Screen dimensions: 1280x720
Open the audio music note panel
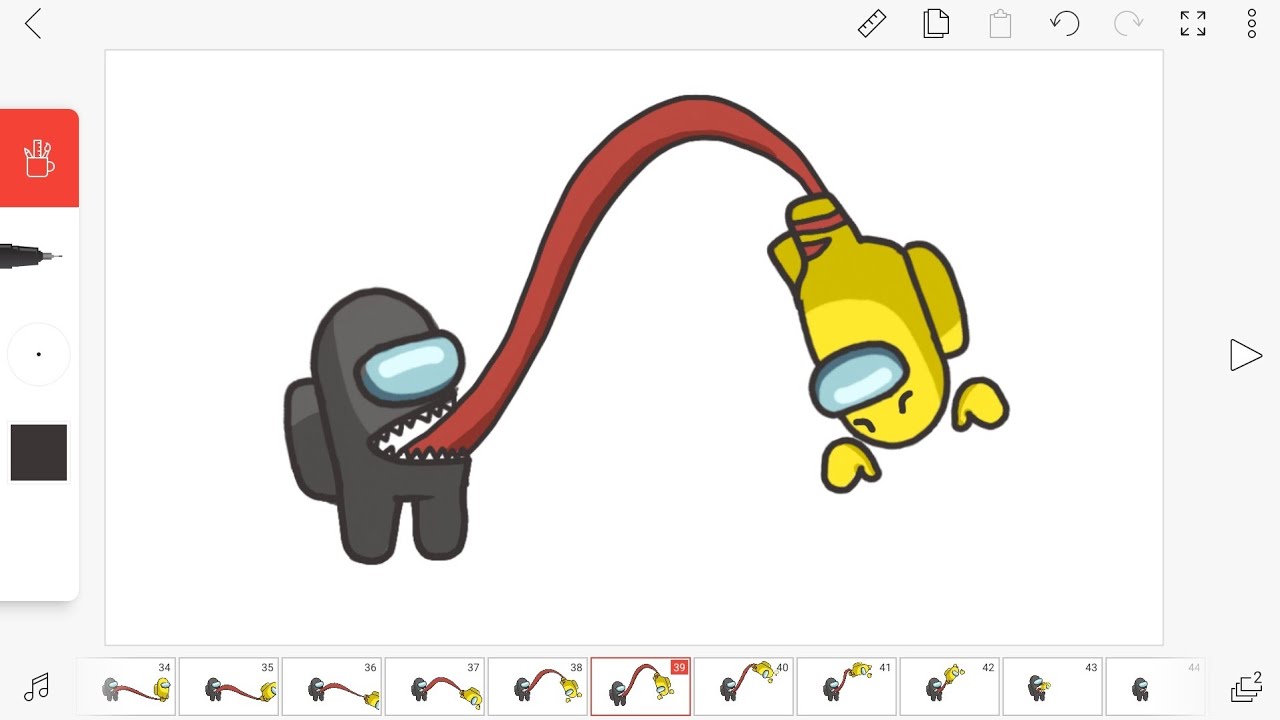(x=37, y=687)
